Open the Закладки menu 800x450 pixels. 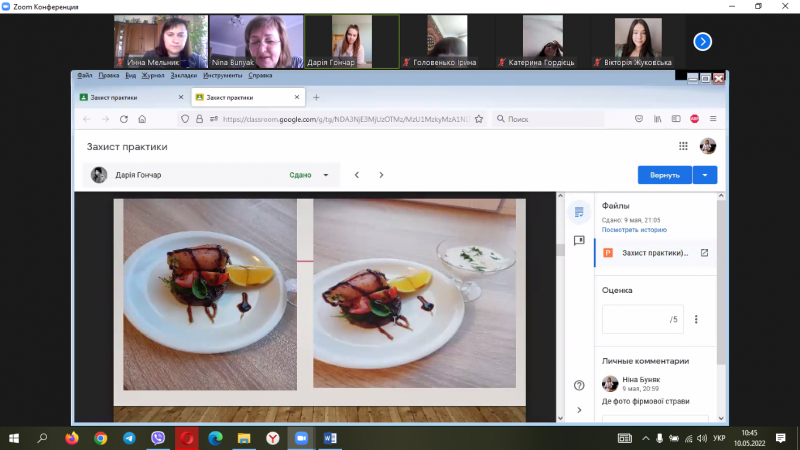[x=184, y=76]
